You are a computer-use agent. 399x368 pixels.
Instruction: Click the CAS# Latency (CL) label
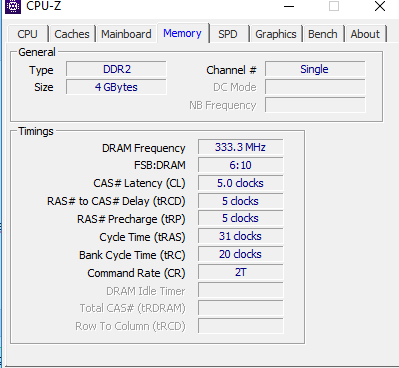coord(139,183)
